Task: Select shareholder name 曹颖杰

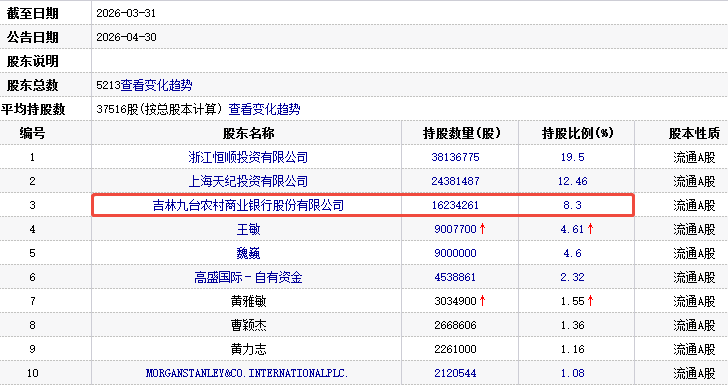Action: [248, 325]
